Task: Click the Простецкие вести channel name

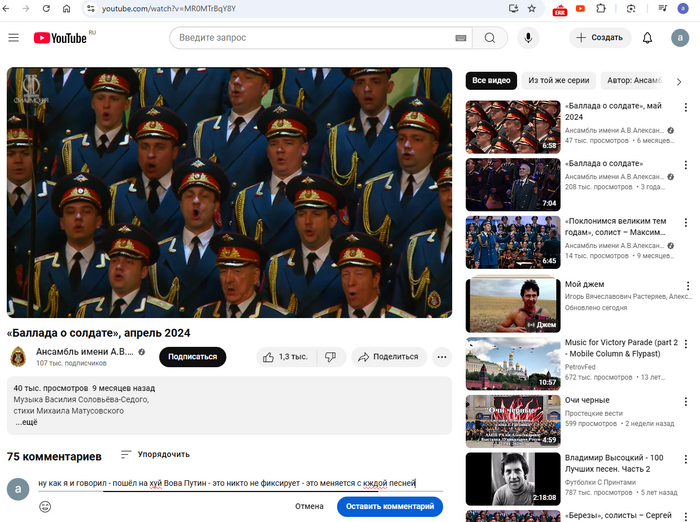Action: pos(594,413)
